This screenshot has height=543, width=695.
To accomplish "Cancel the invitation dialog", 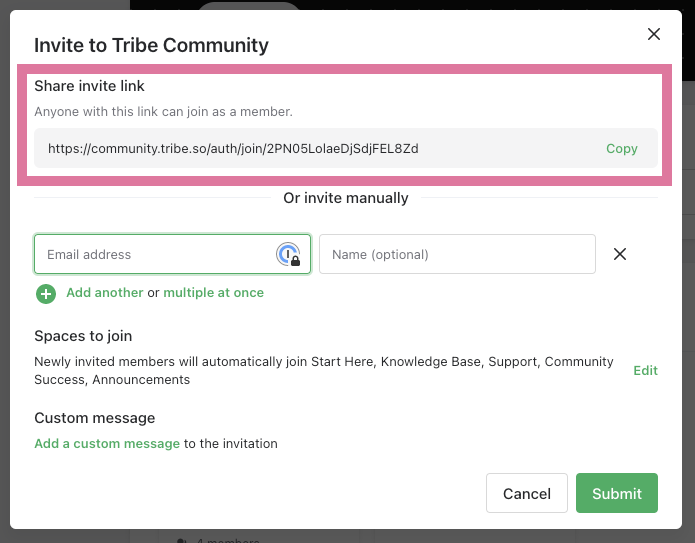I will click(527, 493).
